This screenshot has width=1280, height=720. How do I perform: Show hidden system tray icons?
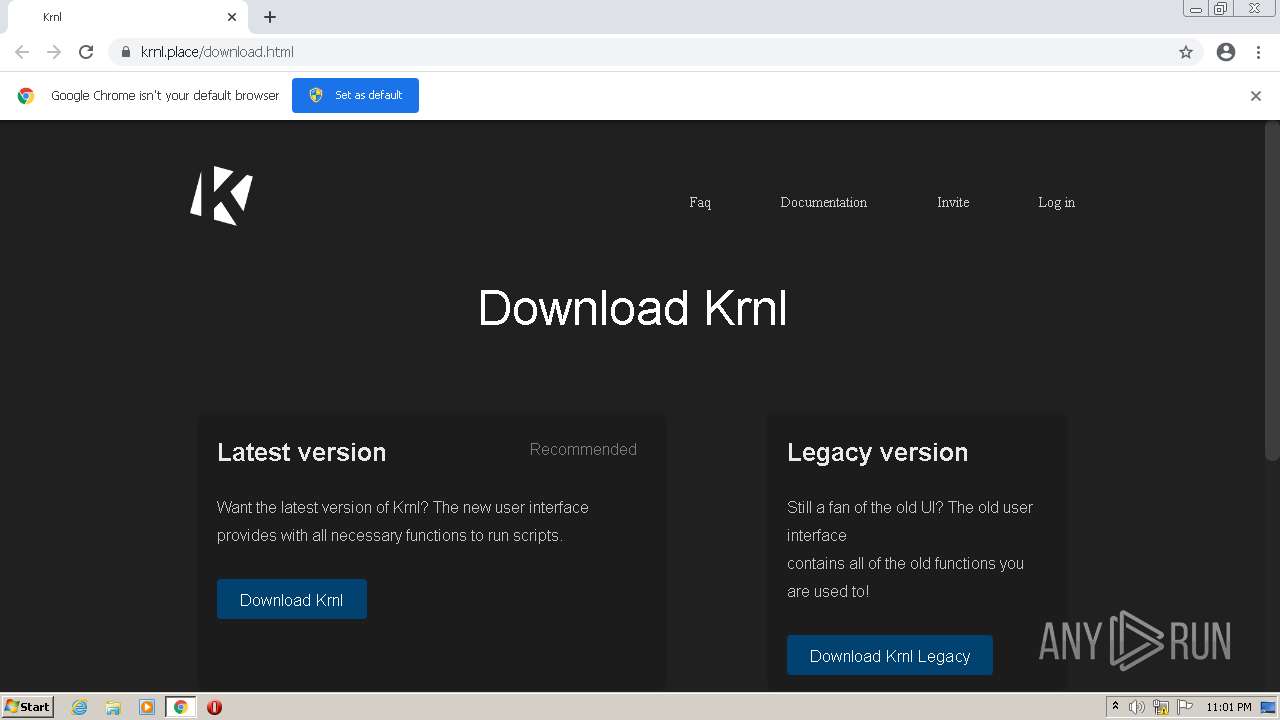[1115, 707]
